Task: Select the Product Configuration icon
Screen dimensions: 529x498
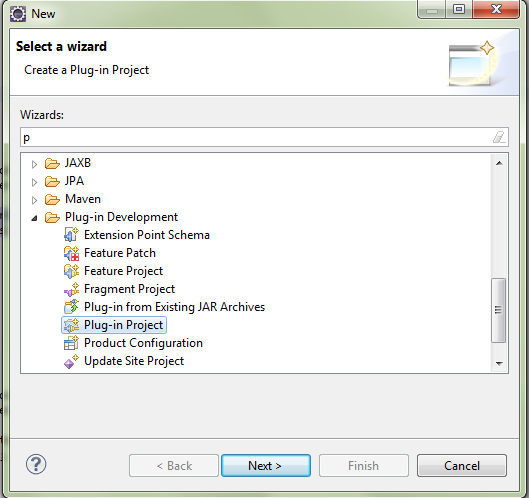Action: [71, 343]
